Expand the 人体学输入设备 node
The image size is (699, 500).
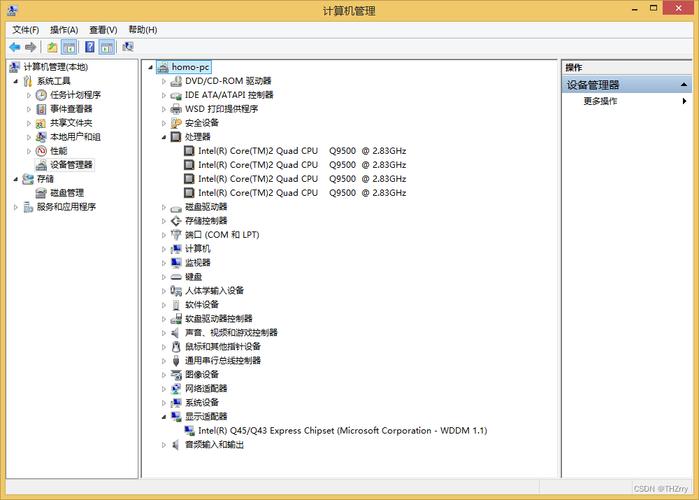point(164,291)
